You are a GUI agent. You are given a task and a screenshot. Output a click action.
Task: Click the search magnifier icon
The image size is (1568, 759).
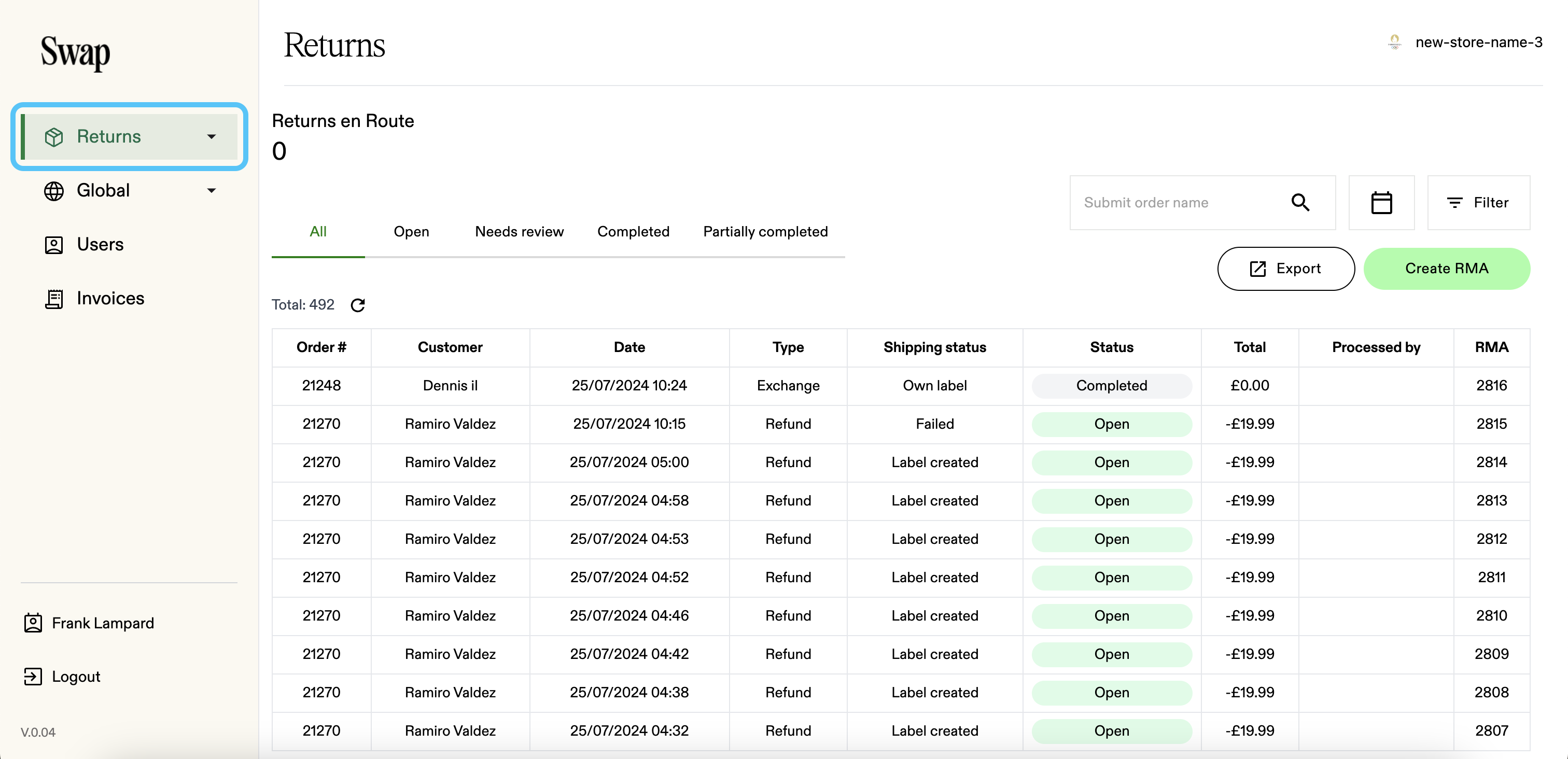tap(1300, 203)
